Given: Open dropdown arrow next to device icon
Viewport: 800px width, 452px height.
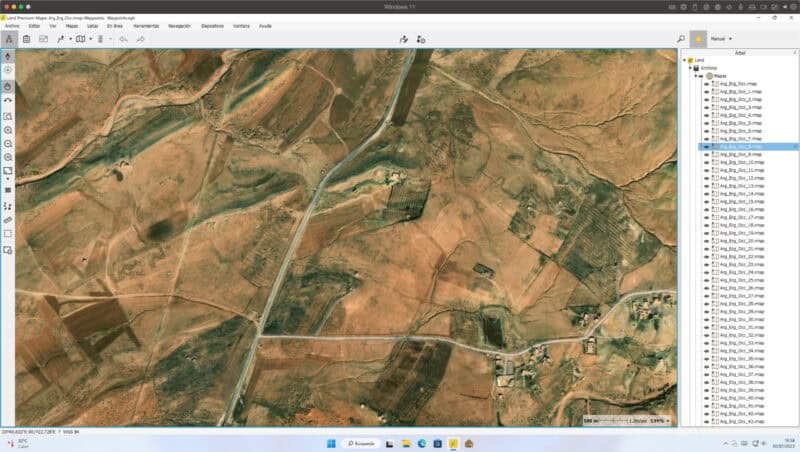Looking at the screenshot, I should pyautogui.click(x=110, y=39).
